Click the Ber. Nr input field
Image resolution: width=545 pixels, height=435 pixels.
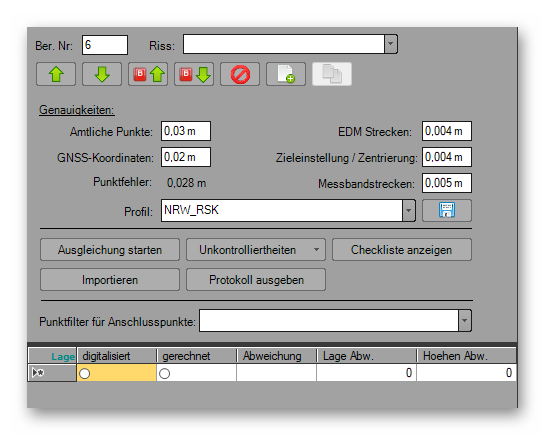pos(105,45)
